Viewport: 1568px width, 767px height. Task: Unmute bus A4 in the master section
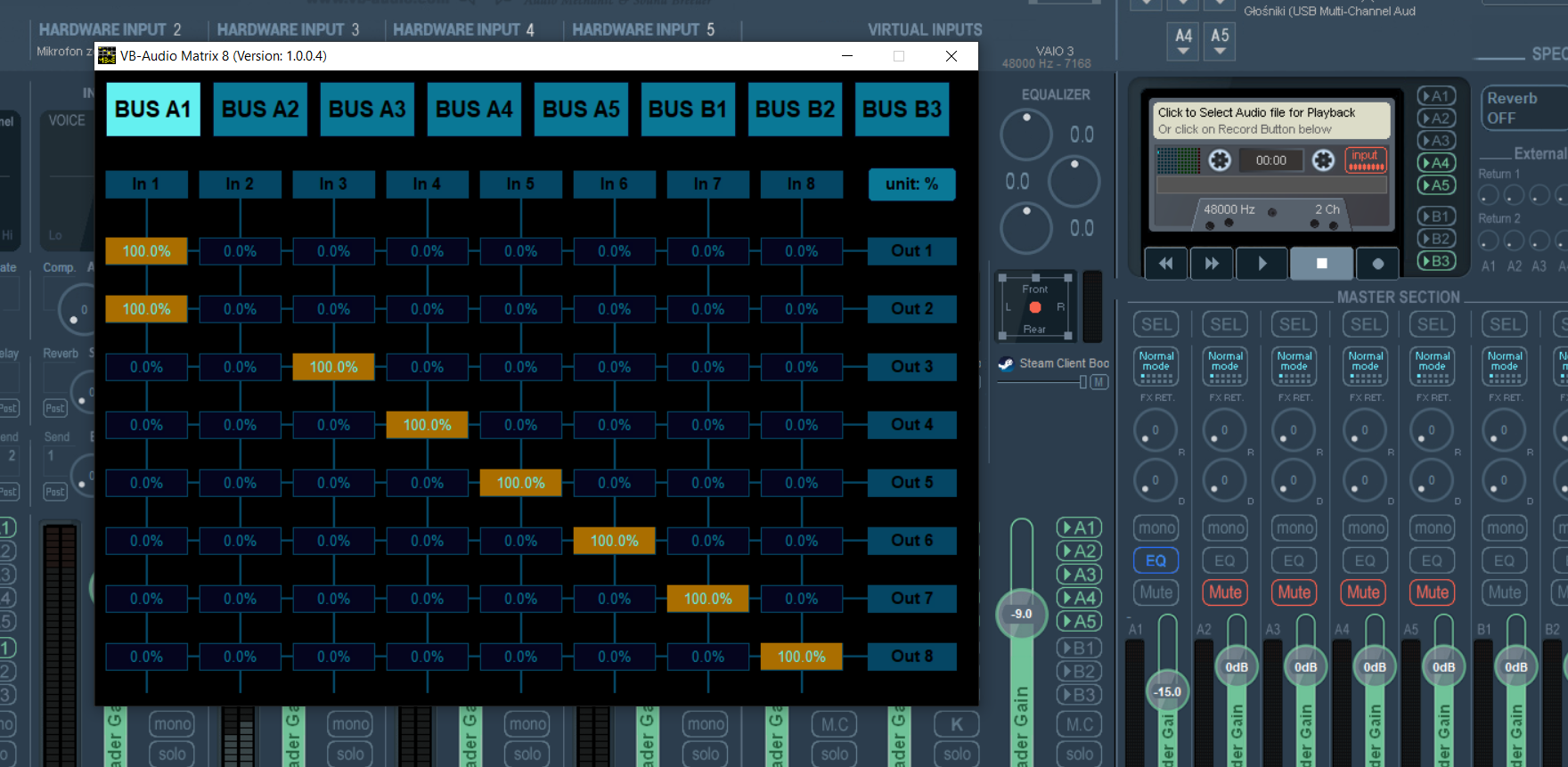click(1364, 592)
